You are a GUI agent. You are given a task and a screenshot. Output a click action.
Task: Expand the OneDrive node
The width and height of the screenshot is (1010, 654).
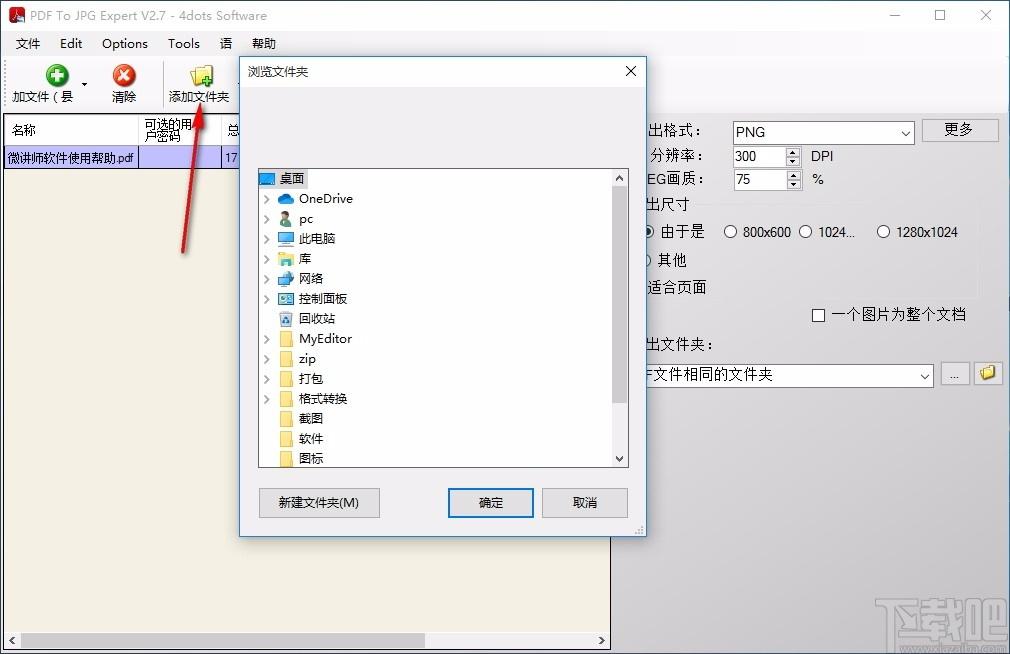click(267, 199)
